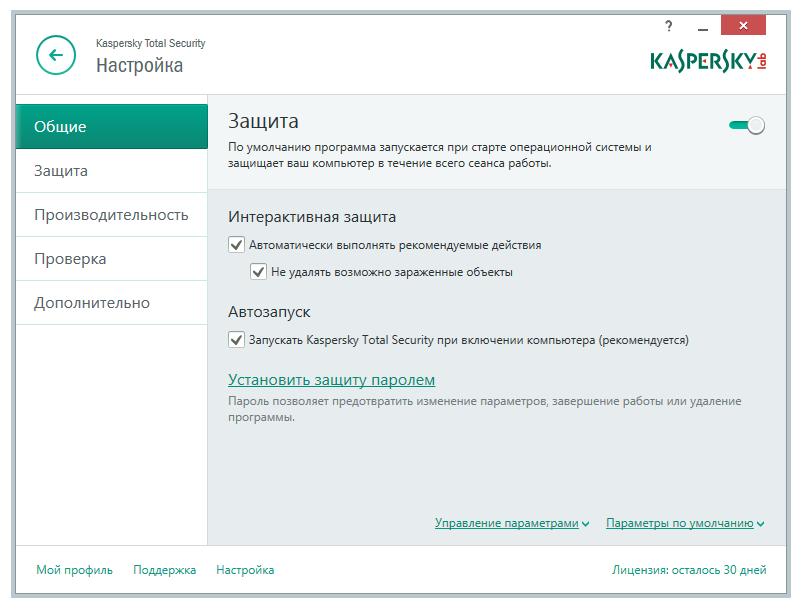
Task: Click the Интерактивная защита heading text
Action: 312,217
